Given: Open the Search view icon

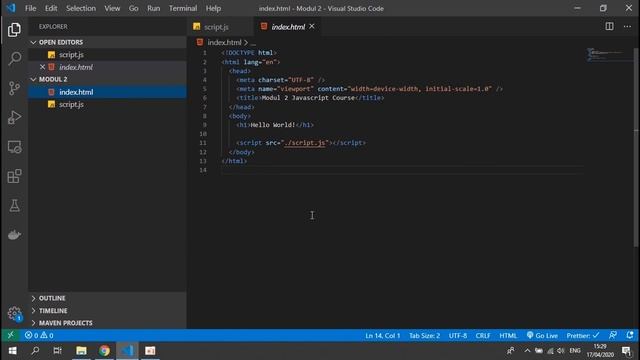Looking at the screenshot, I should pos(14,58).
